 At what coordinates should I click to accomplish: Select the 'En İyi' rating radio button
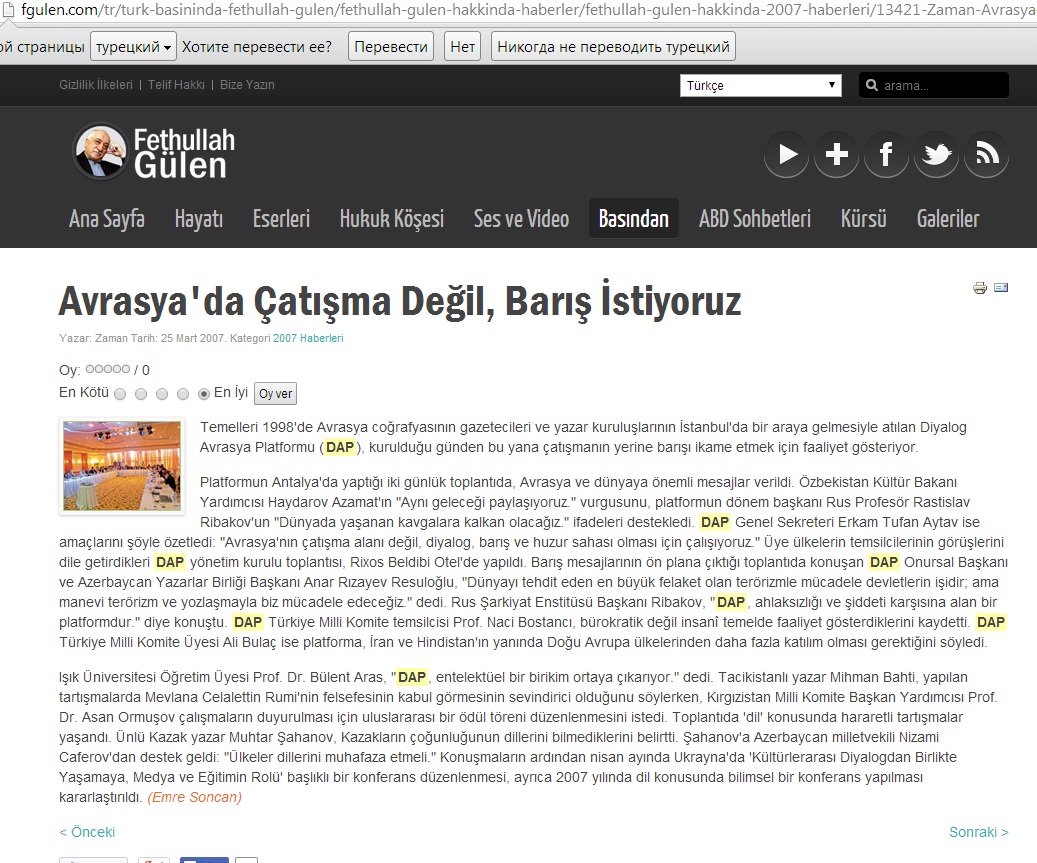tap(204, 394)
